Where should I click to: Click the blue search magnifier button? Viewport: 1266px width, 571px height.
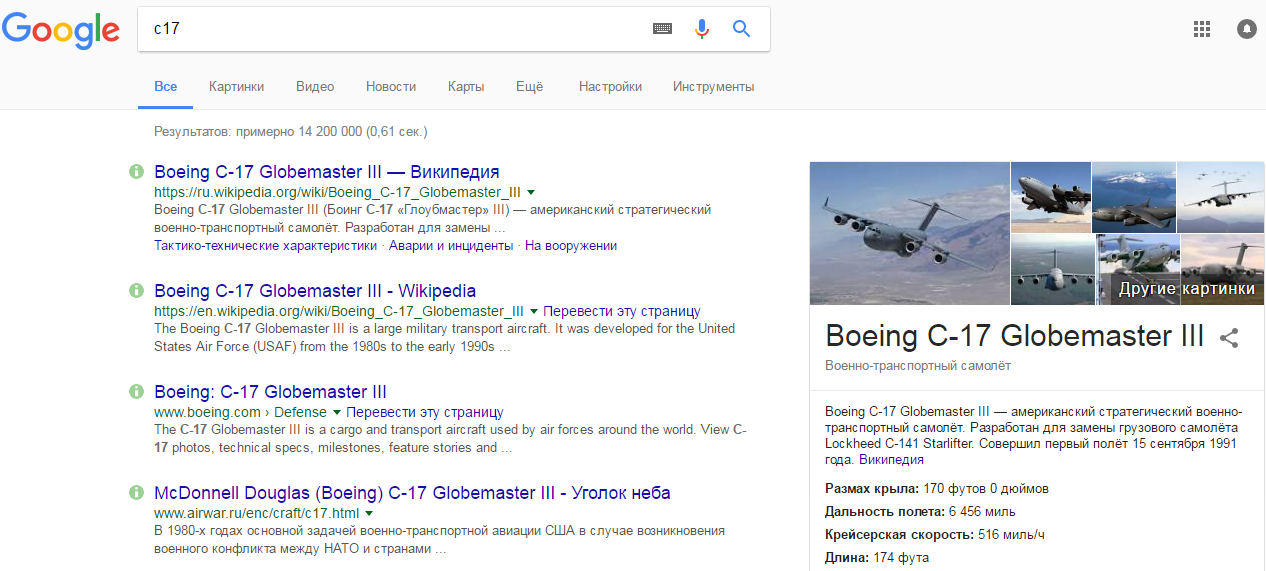[741, 29]
